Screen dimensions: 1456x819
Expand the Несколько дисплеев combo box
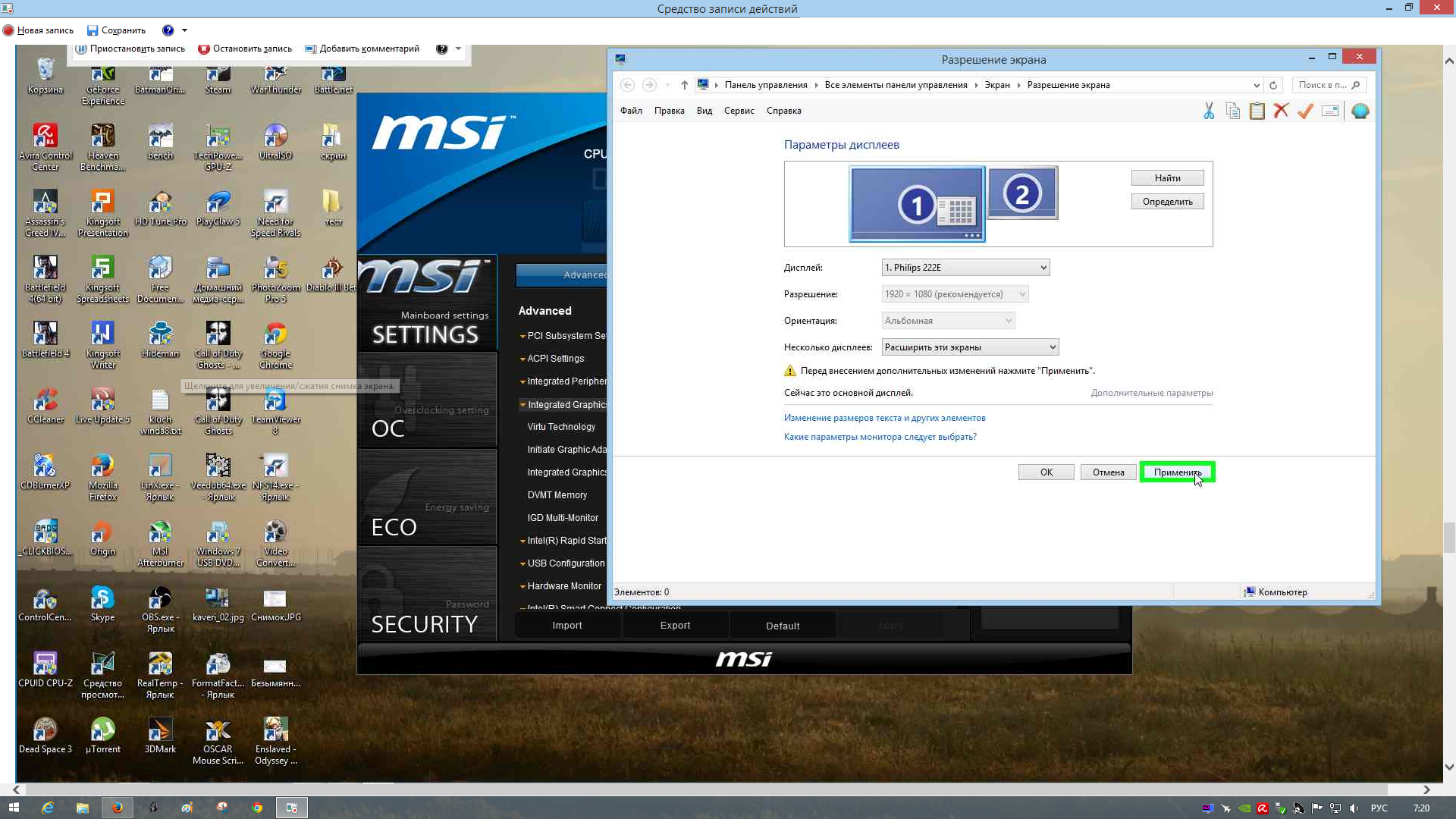click(x=970, y=347)
